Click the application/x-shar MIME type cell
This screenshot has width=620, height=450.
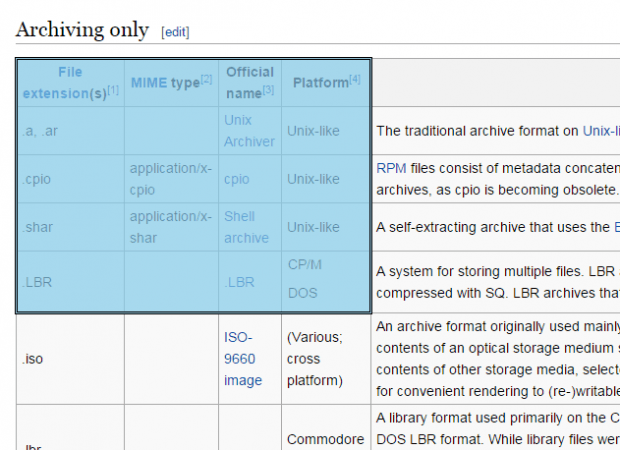171,227
